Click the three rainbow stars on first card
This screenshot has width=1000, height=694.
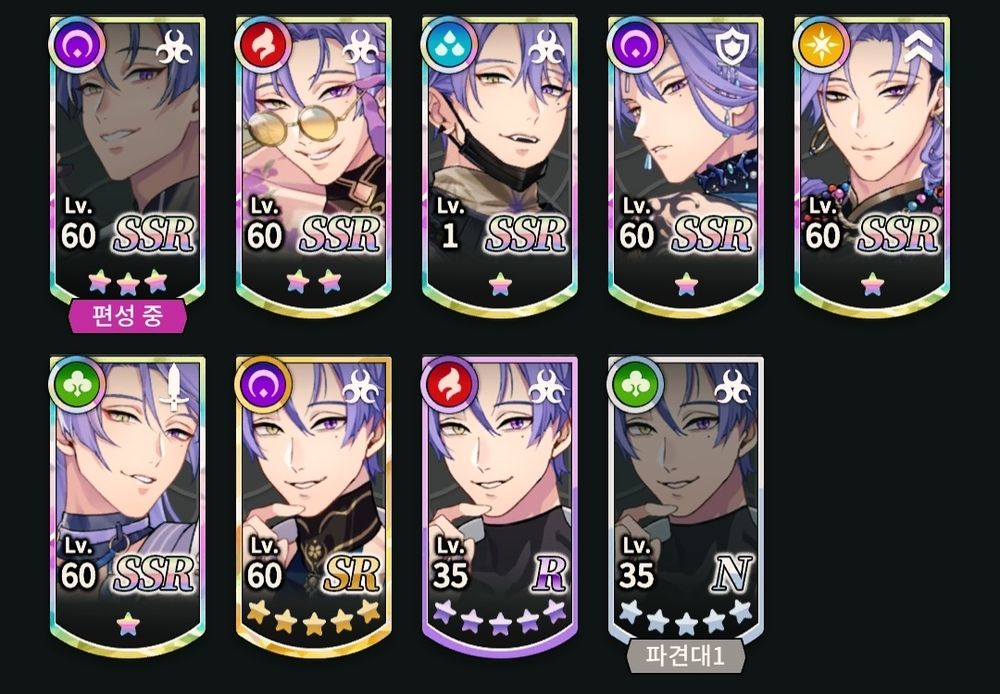pos(128,282)
